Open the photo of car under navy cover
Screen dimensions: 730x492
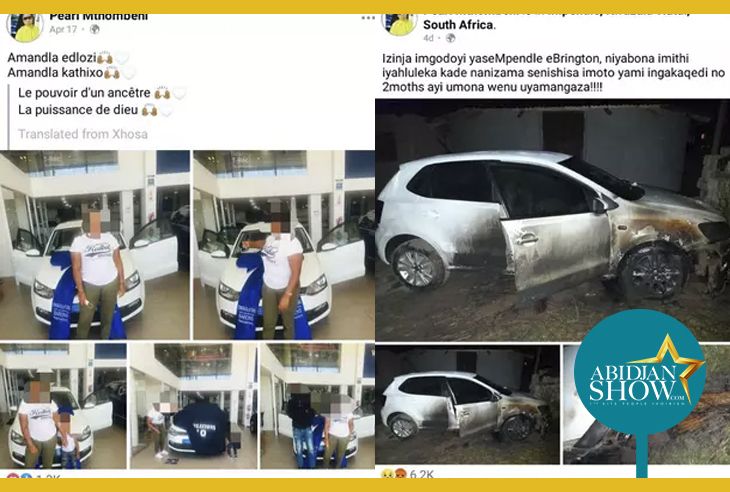(193, 406)
